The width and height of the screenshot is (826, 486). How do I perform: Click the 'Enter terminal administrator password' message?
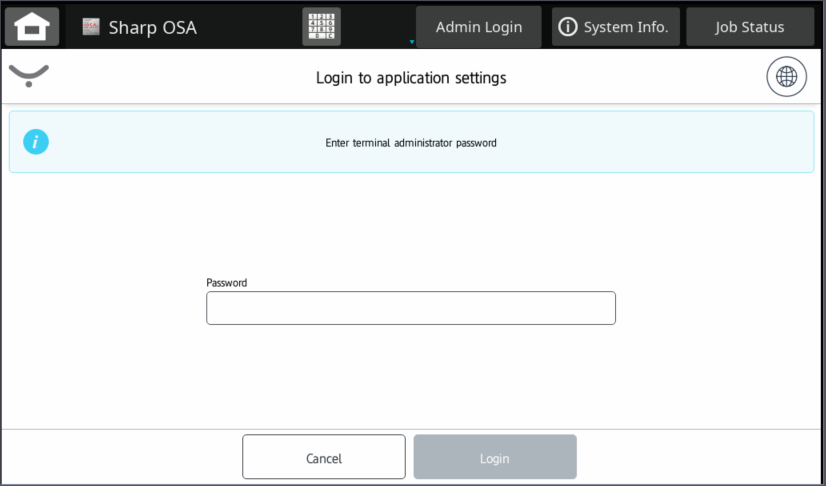411,142
